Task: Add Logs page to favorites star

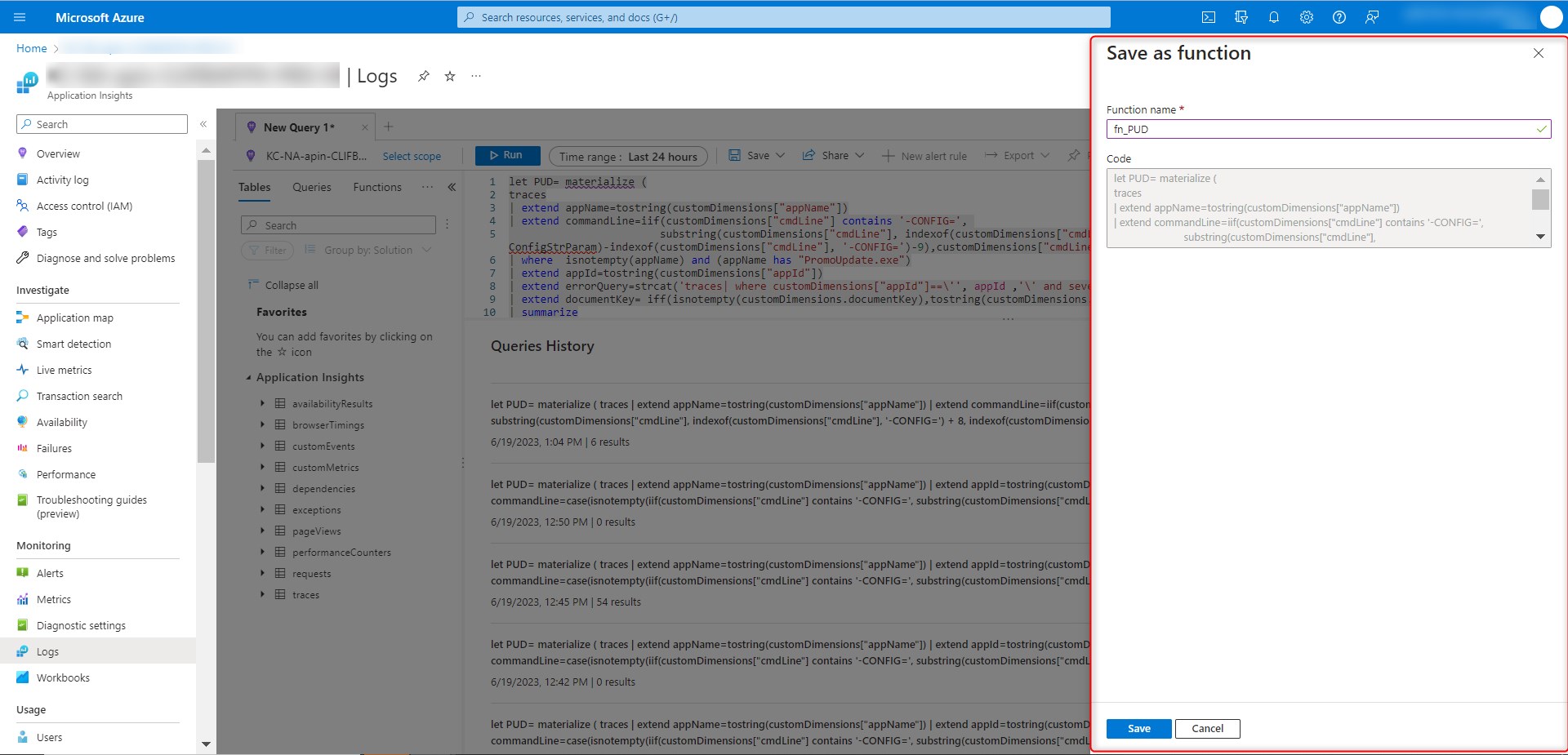Action: coord(450,76)
